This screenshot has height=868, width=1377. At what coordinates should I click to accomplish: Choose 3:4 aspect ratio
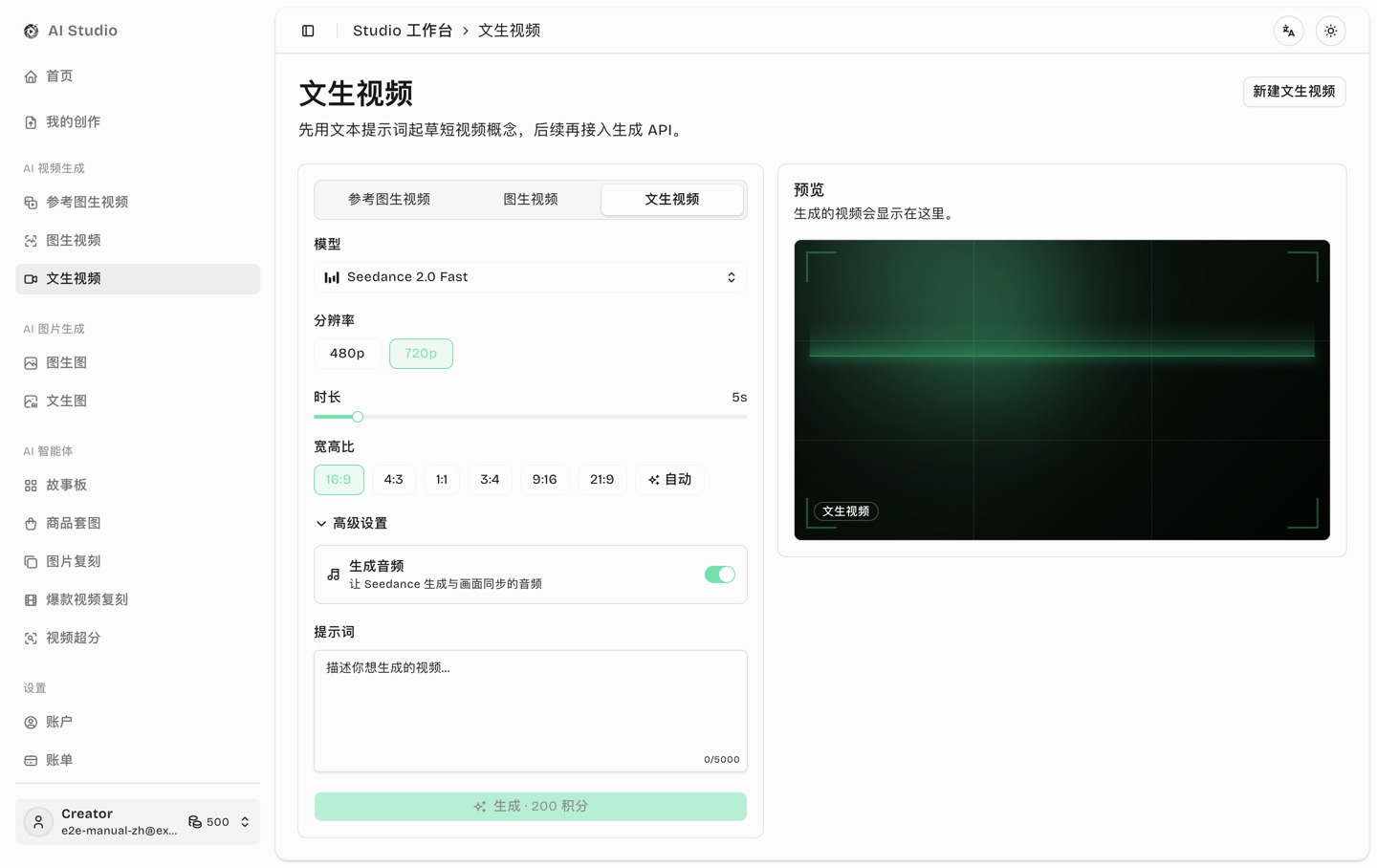pos(490,480)
